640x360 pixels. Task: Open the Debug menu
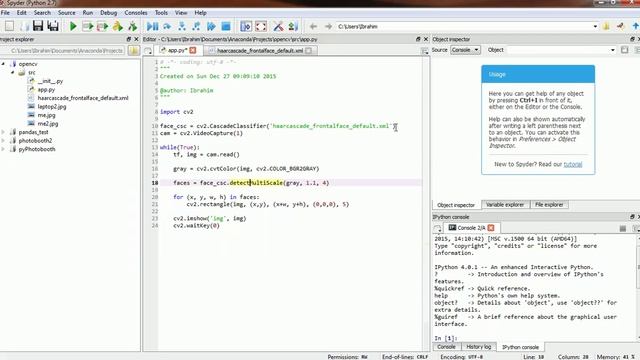click(x=109, y=13)
